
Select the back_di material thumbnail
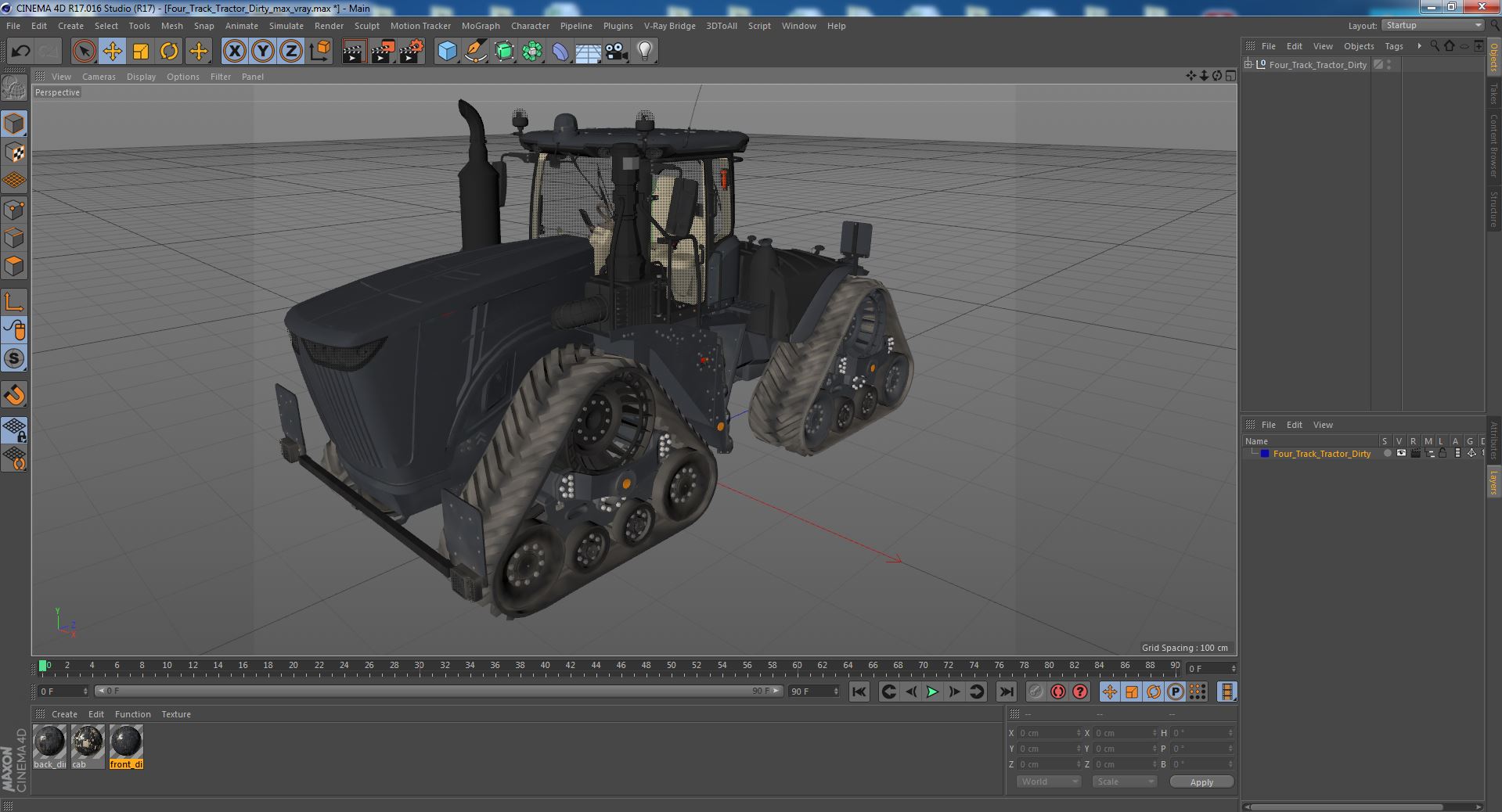coord(49,746)
